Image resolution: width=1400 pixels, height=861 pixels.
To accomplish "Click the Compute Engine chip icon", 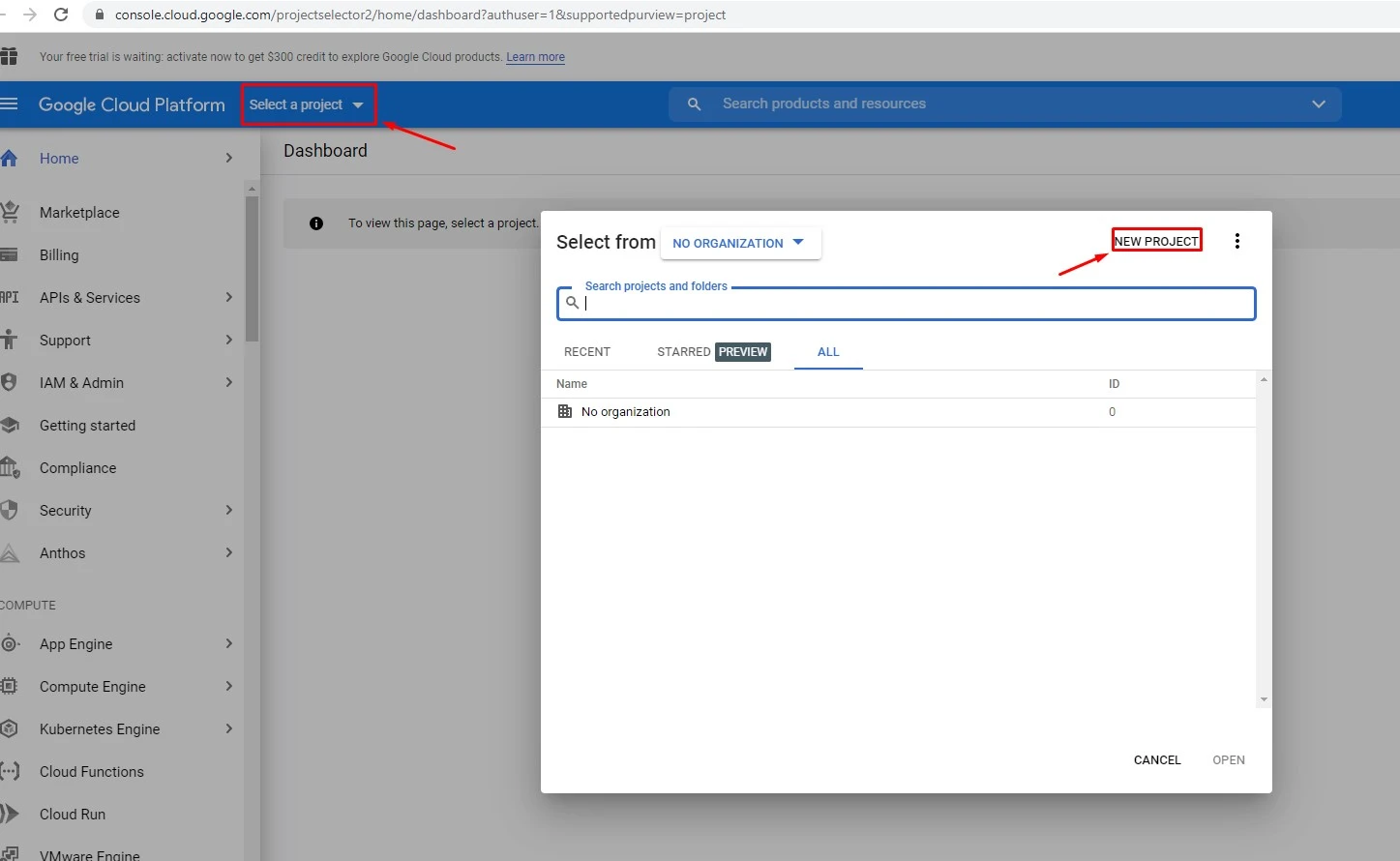I will coord(10,686).
